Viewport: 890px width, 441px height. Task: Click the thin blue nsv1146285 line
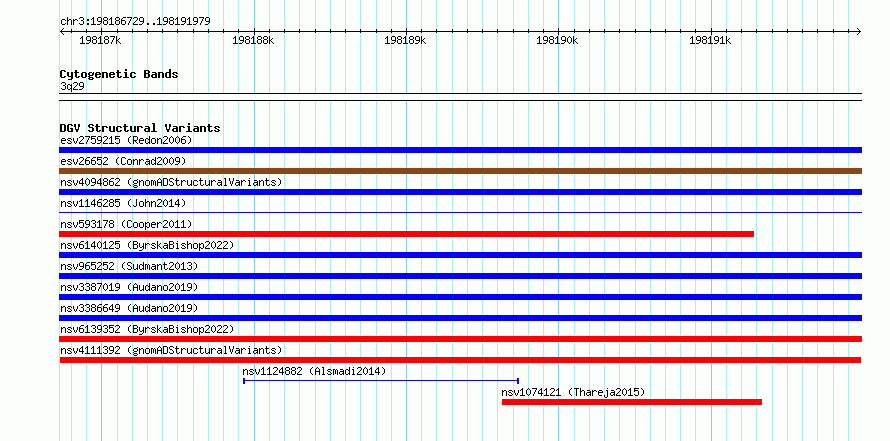pos(460,213)
